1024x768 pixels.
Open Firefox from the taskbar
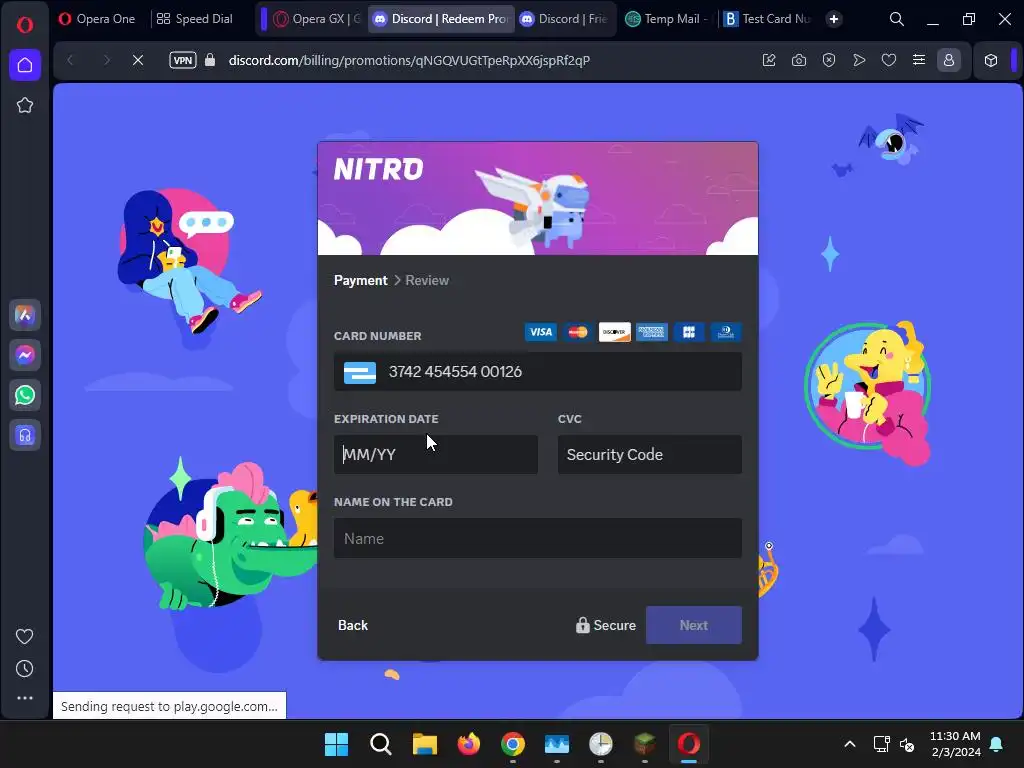pyautogui.click(x=468, y=744)
